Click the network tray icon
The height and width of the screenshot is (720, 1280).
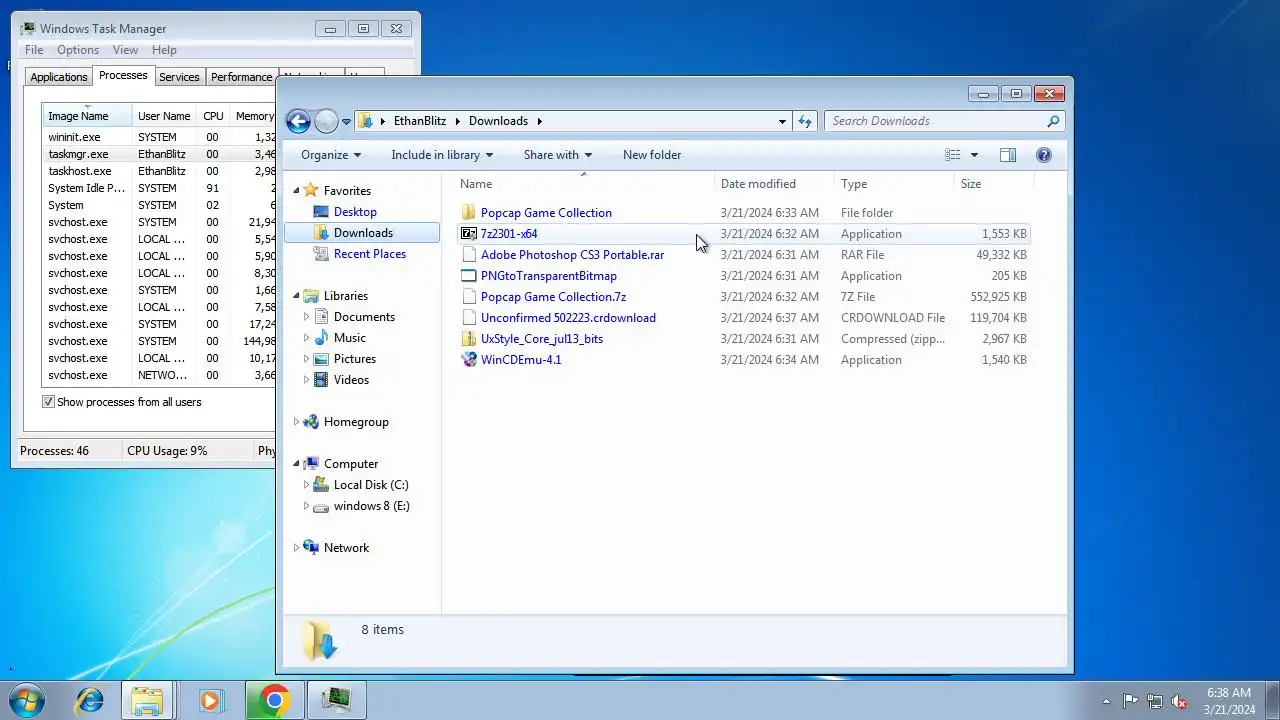pos(1155,702)
